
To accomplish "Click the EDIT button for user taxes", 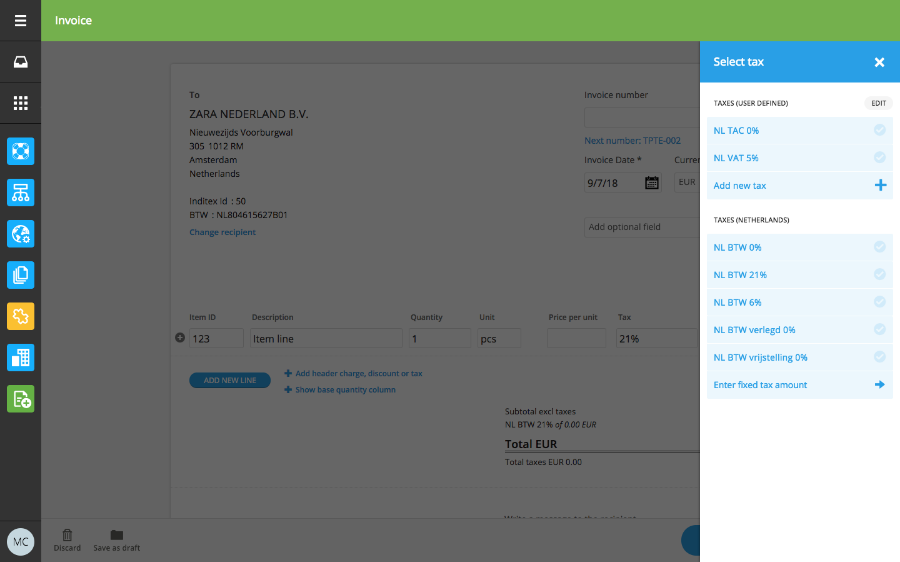I will (x=878, y=103).
